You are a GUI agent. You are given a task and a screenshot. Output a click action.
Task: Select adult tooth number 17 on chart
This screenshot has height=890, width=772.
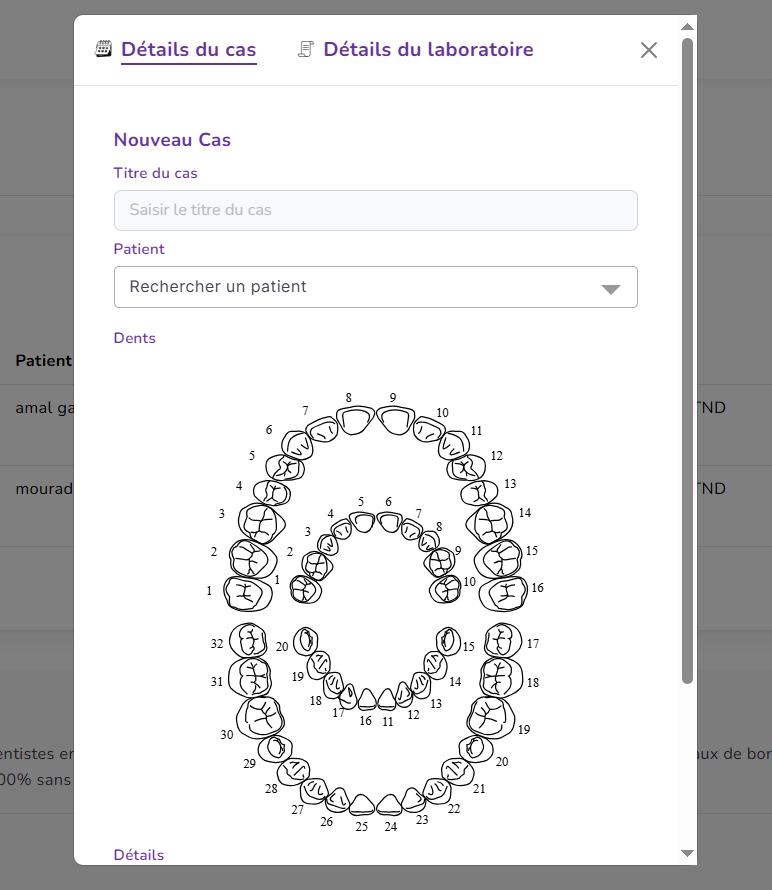coord(503,639)
